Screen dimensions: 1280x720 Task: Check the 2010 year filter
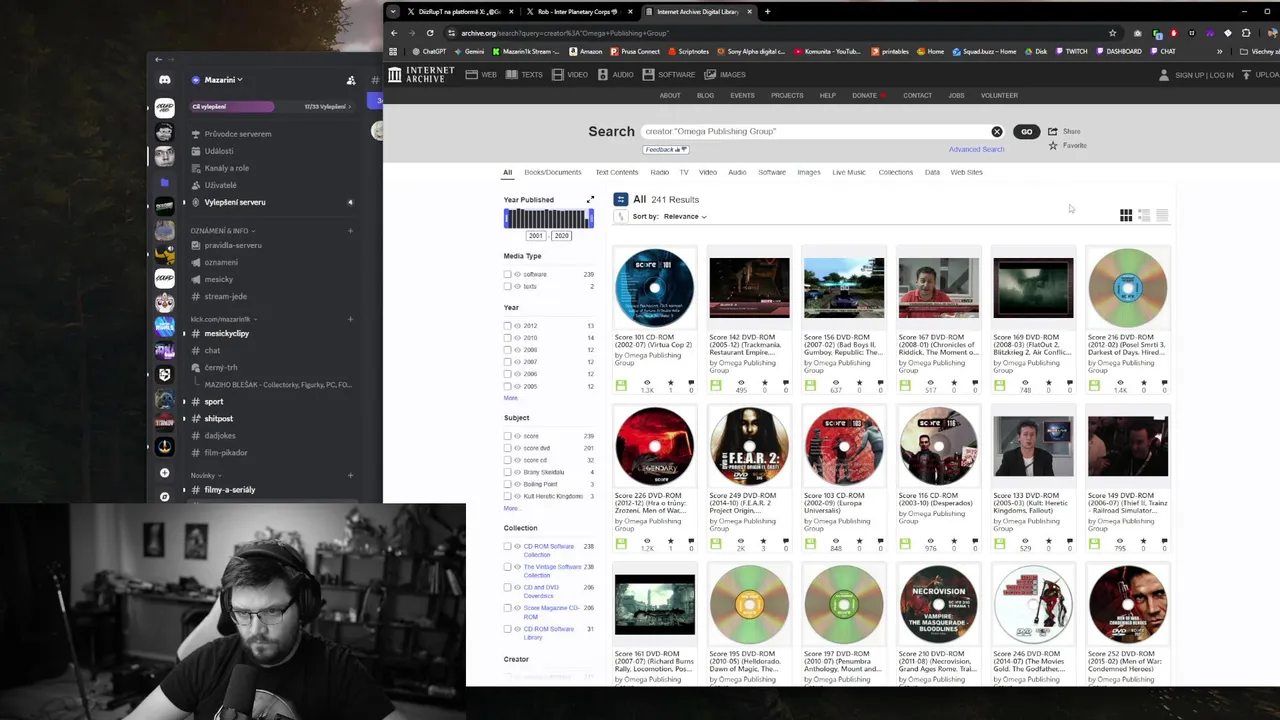click(508, 338)
